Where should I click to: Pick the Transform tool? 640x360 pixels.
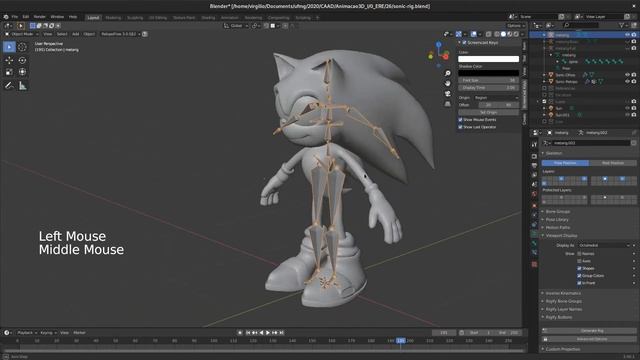[22, 72]
